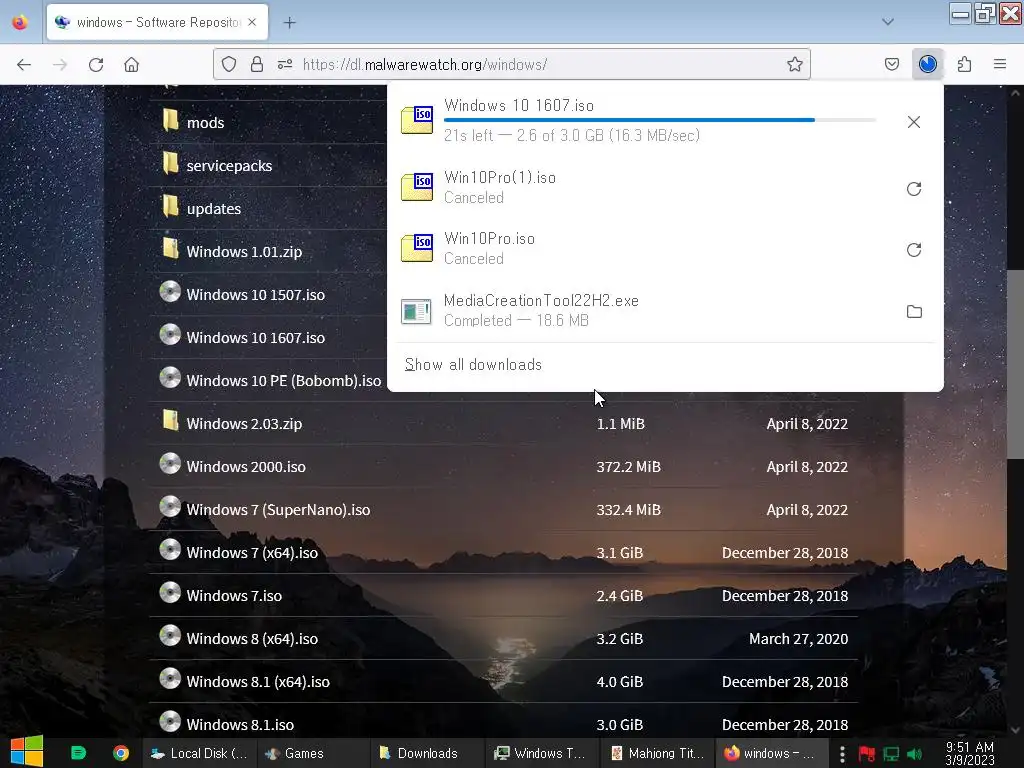Open tracking protection shield info
Image resolution: width=1024 pixels, height=768 pixels.
click(229, 64)
